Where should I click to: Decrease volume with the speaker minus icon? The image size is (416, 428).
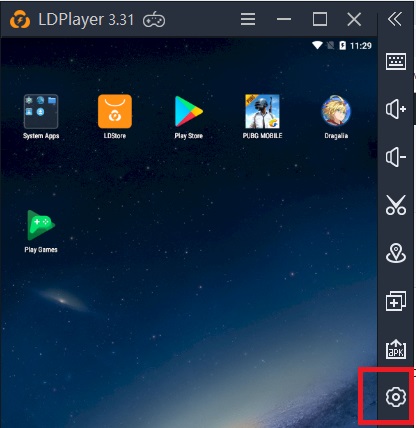(396, 157)
